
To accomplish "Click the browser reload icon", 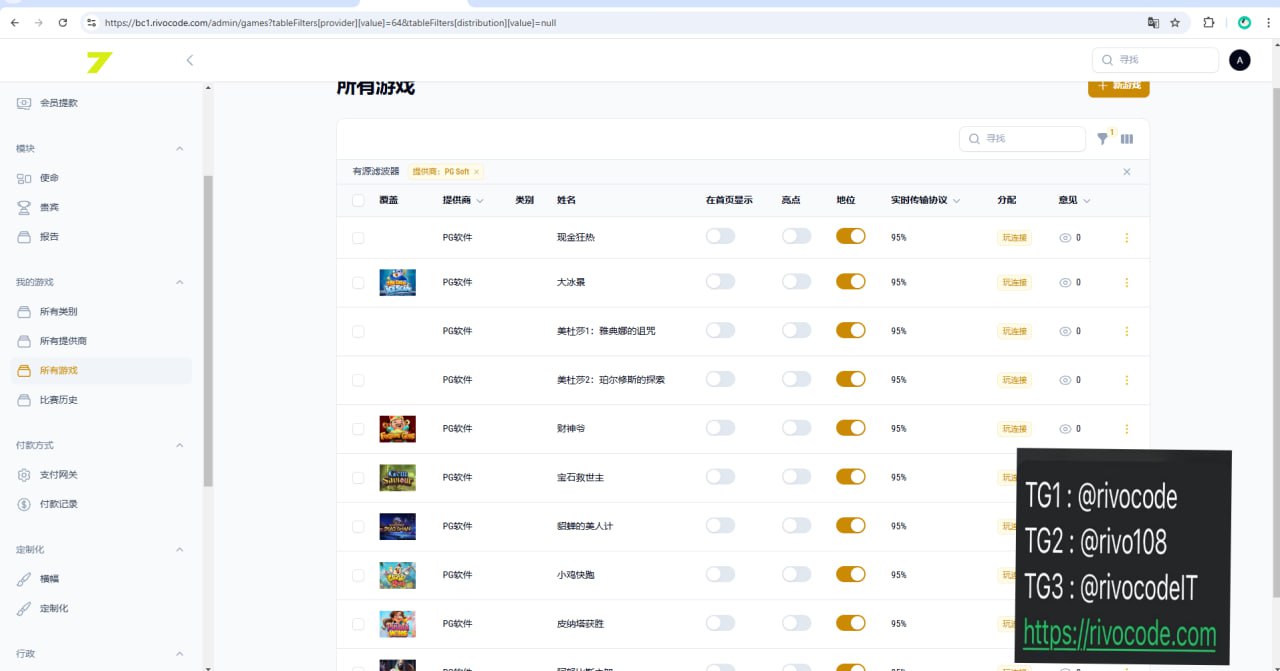I will pos(63,22).
